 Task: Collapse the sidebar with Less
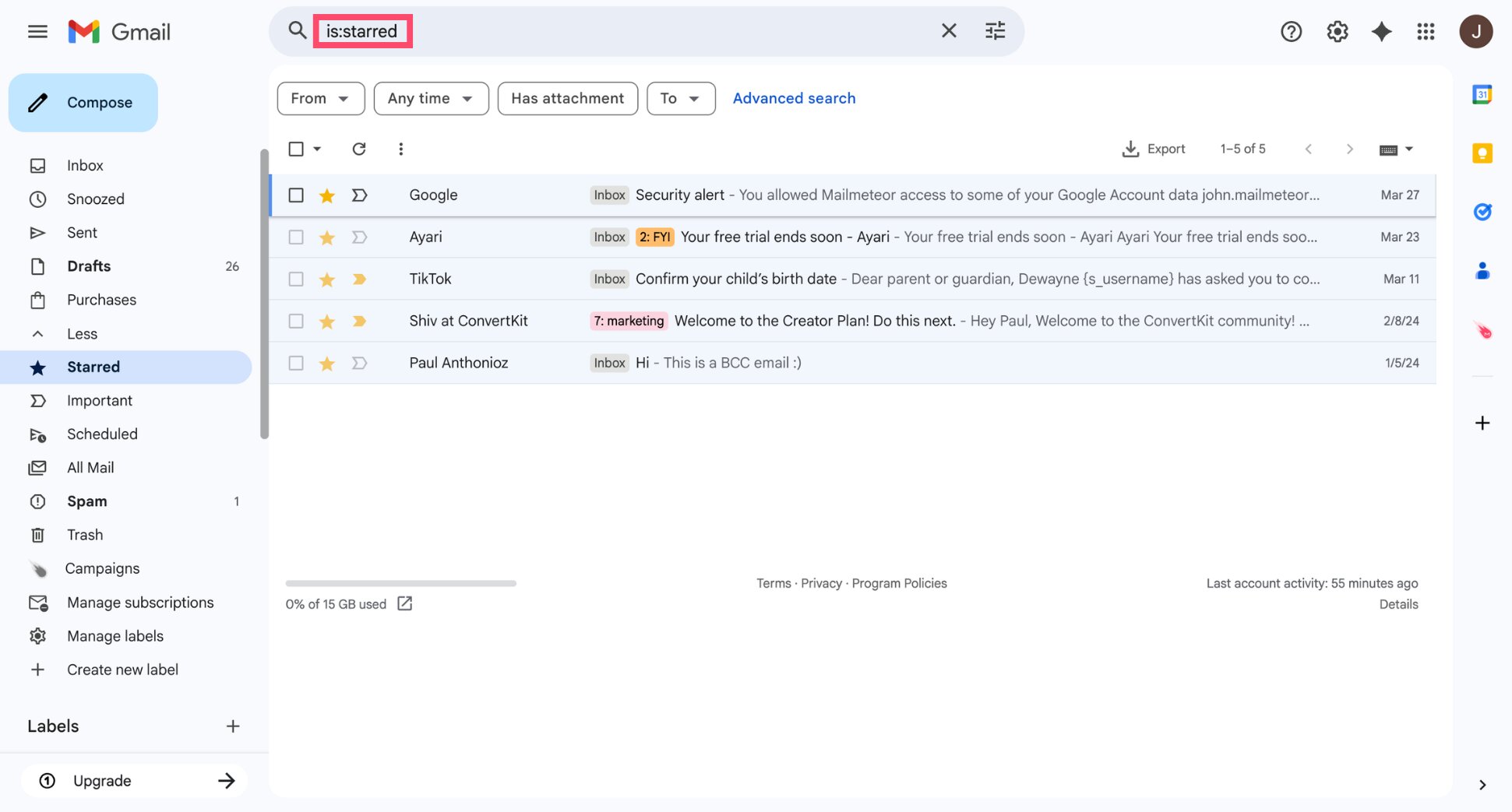pos(125,334)
